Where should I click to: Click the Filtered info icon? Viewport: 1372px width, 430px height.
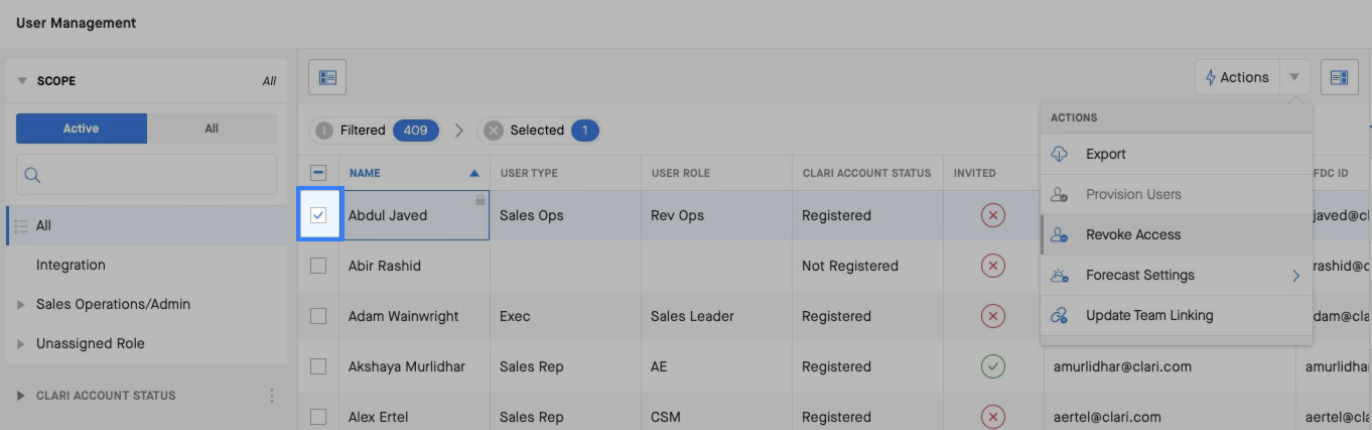pyautogui.click(x=324, y=130)
